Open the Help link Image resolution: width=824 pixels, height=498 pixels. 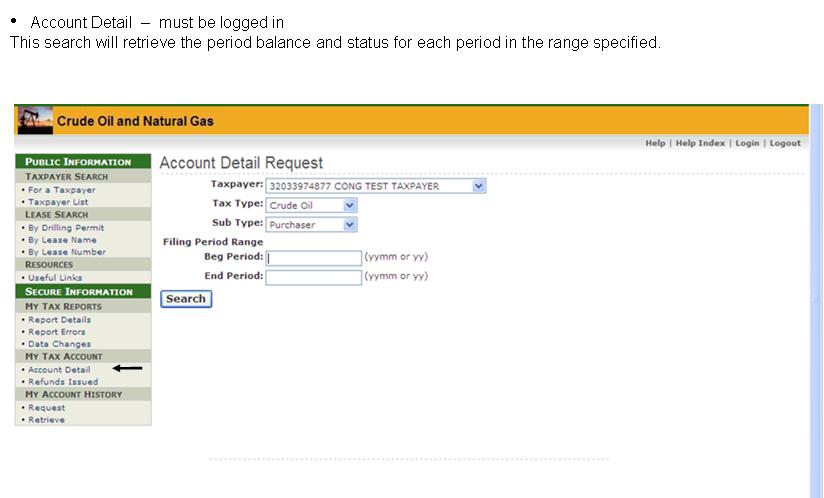click(x=655, y=143)
